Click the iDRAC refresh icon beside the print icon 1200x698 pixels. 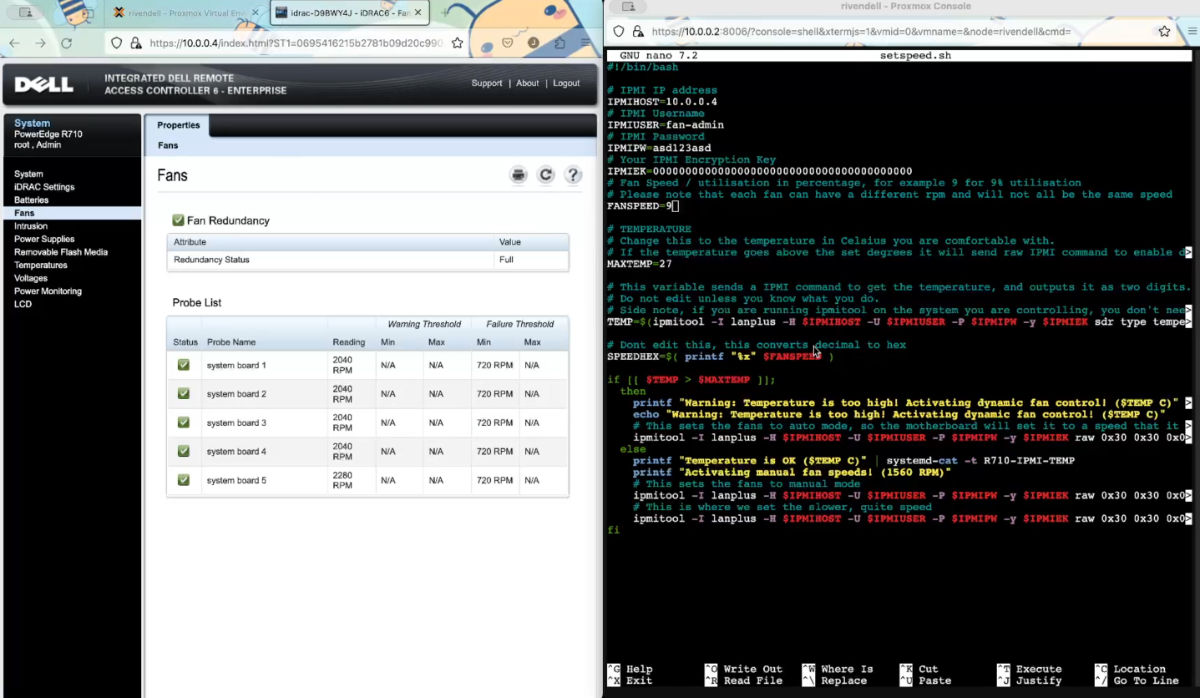pyautogui.click(x=545, y=175)
